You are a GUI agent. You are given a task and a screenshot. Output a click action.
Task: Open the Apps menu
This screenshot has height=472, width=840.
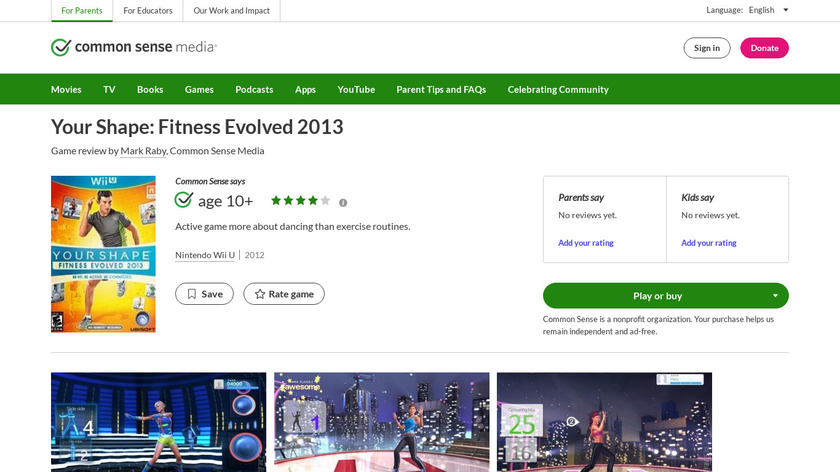pyautogui.click(x=305, y=89)
